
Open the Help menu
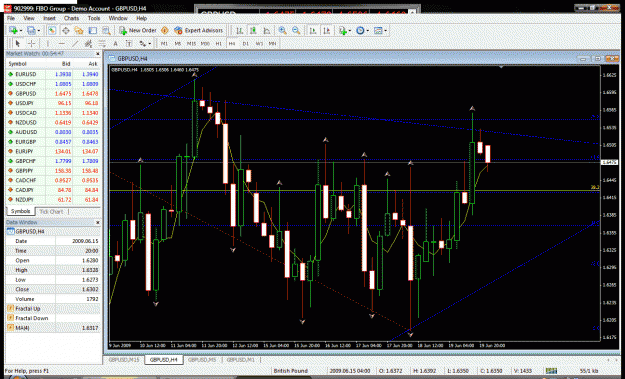pos(142,18)
